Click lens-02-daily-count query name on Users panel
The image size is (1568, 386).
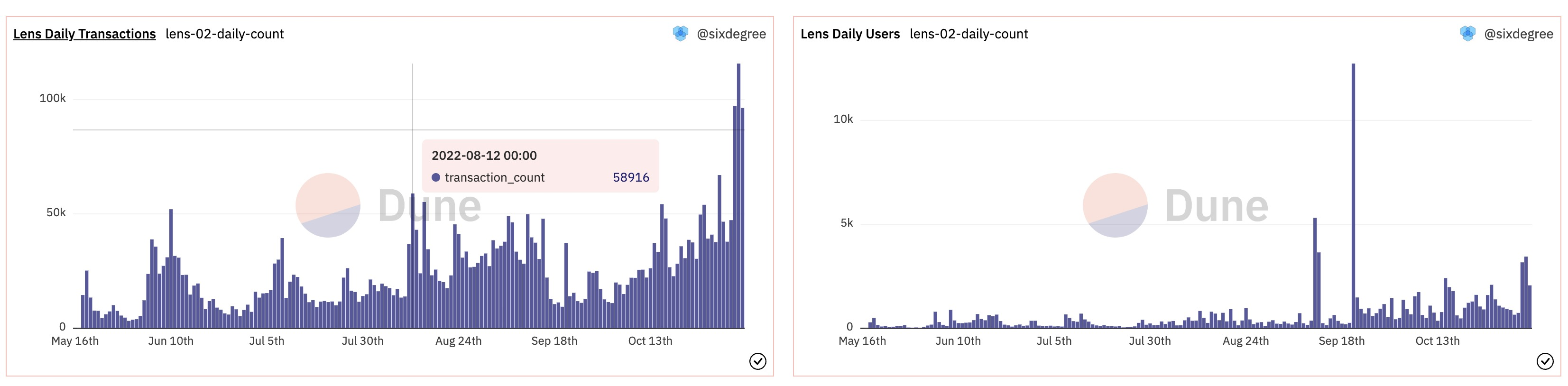[x=968, y=34]
